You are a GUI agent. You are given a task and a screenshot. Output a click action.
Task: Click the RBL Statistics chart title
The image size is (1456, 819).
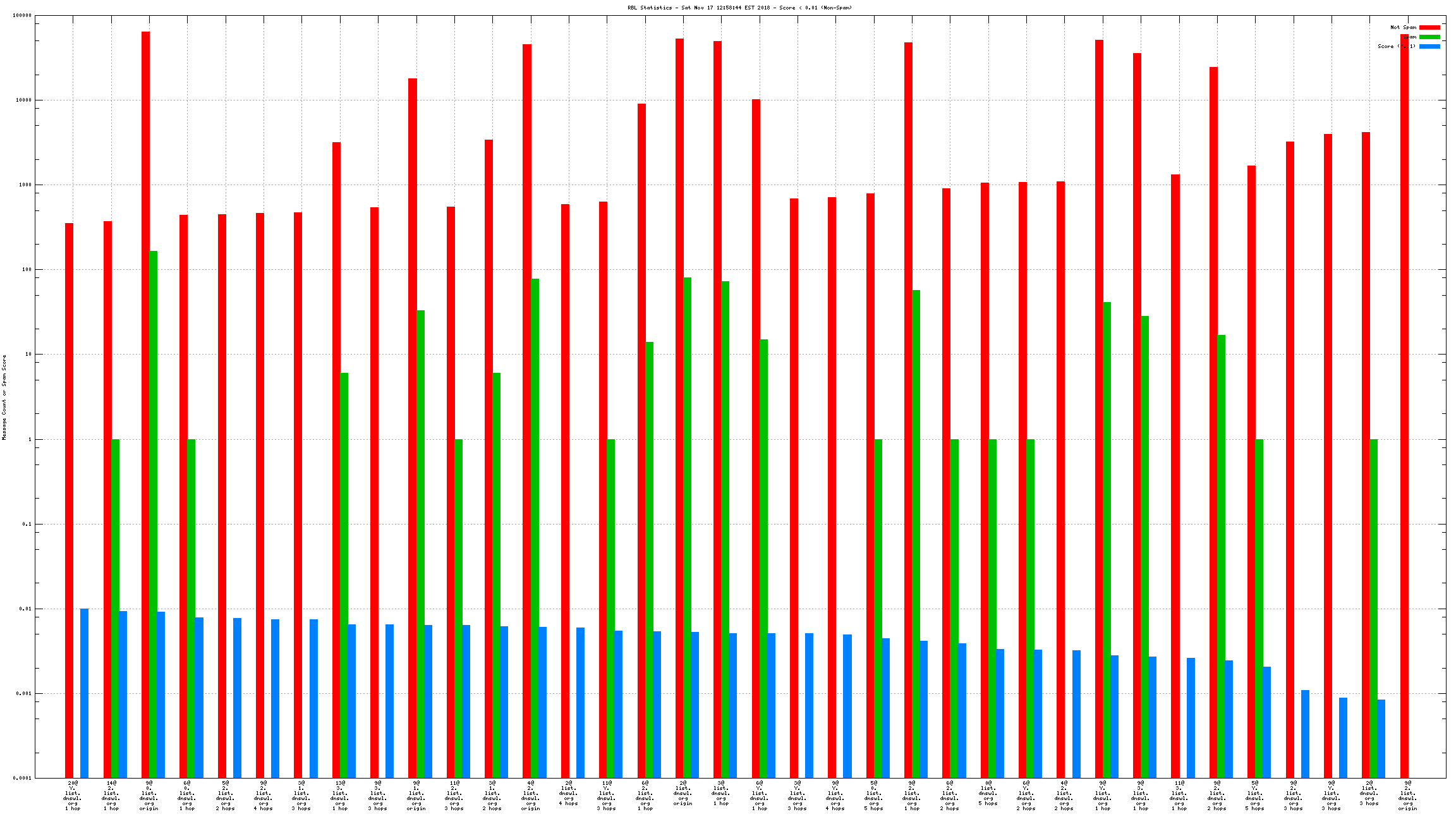point(739,8)
